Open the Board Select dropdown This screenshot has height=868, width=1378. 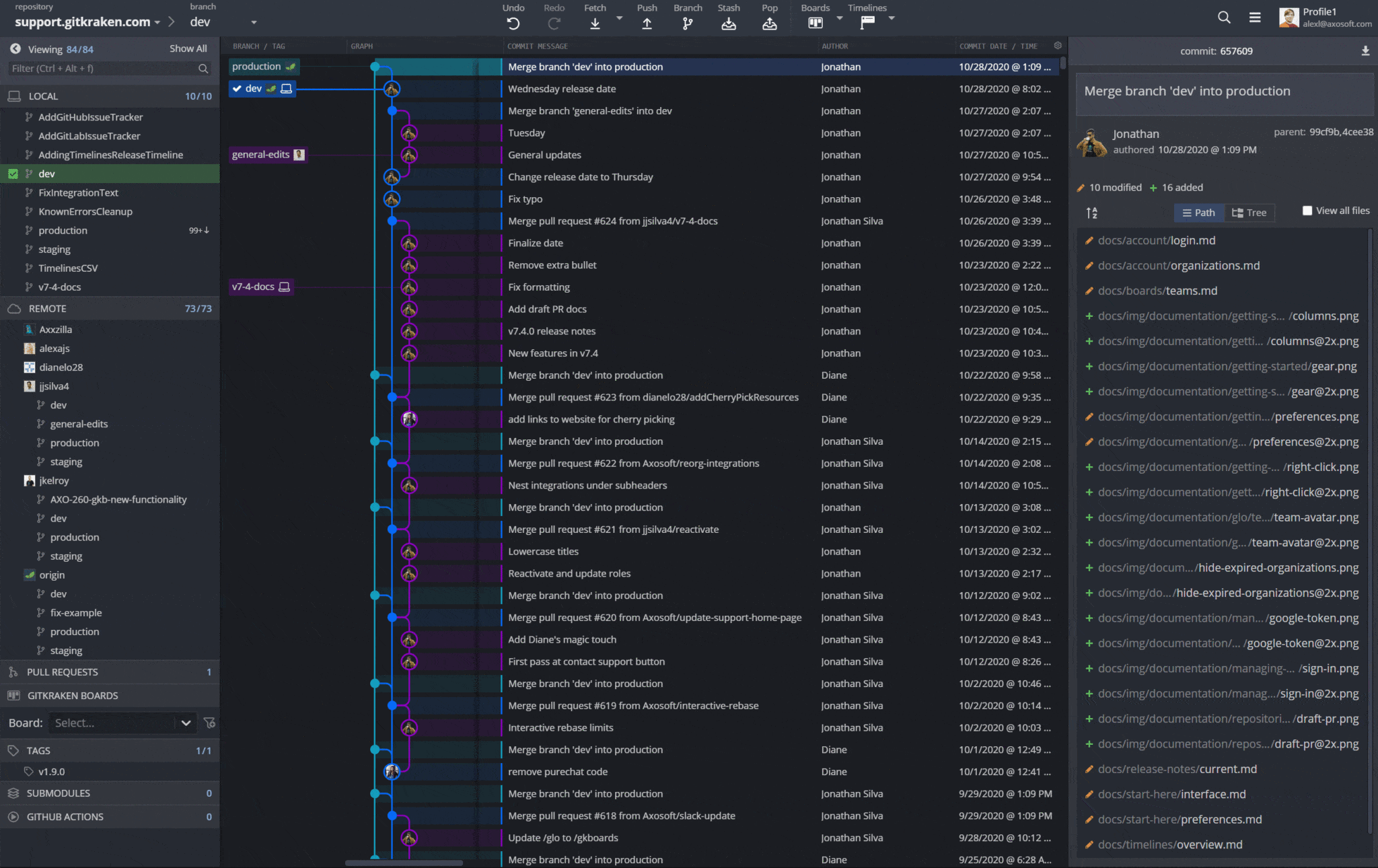tap(123, 723)
